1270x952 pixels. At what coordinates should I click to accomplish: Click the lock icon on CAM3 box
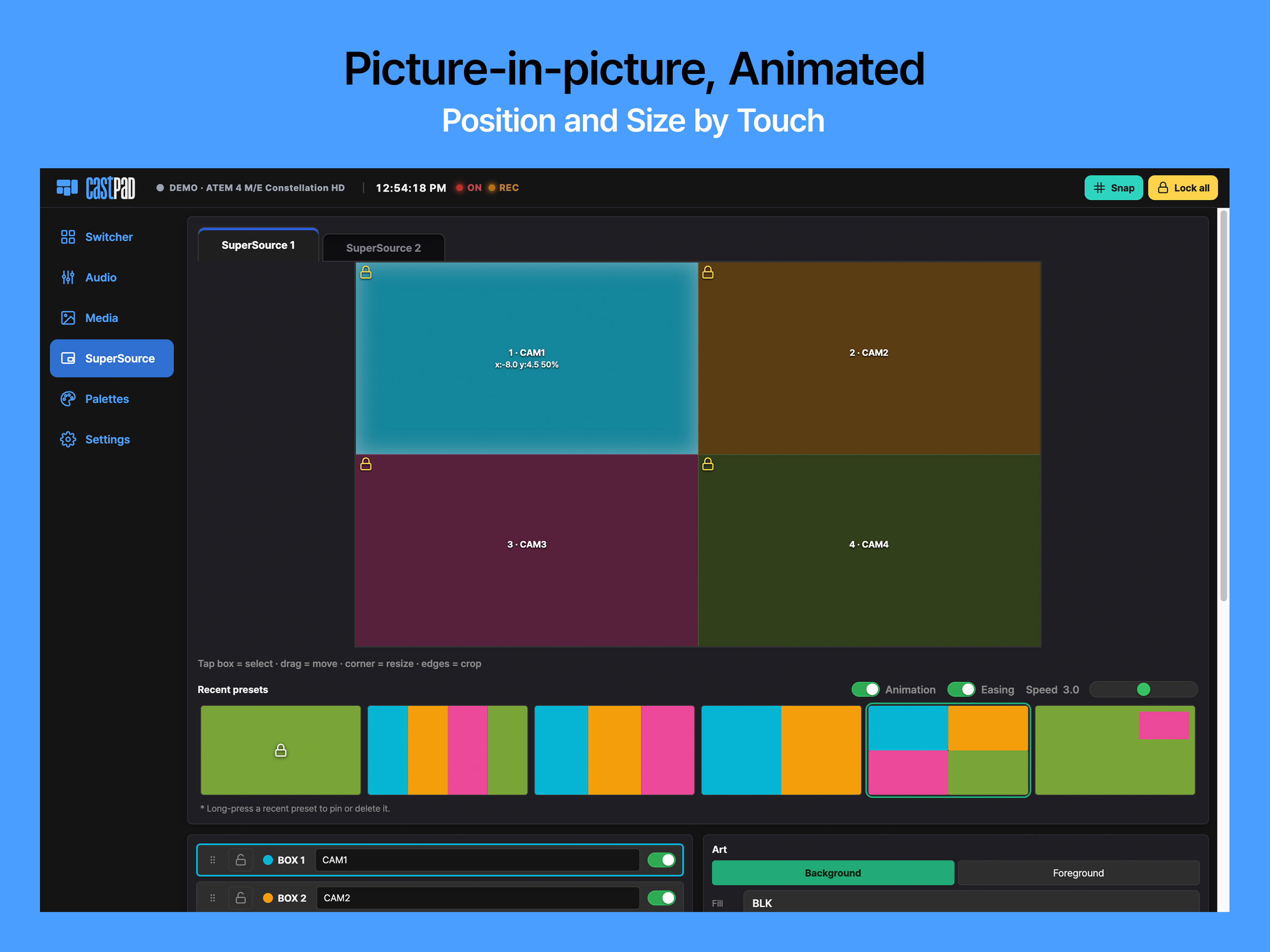(366, 464)
